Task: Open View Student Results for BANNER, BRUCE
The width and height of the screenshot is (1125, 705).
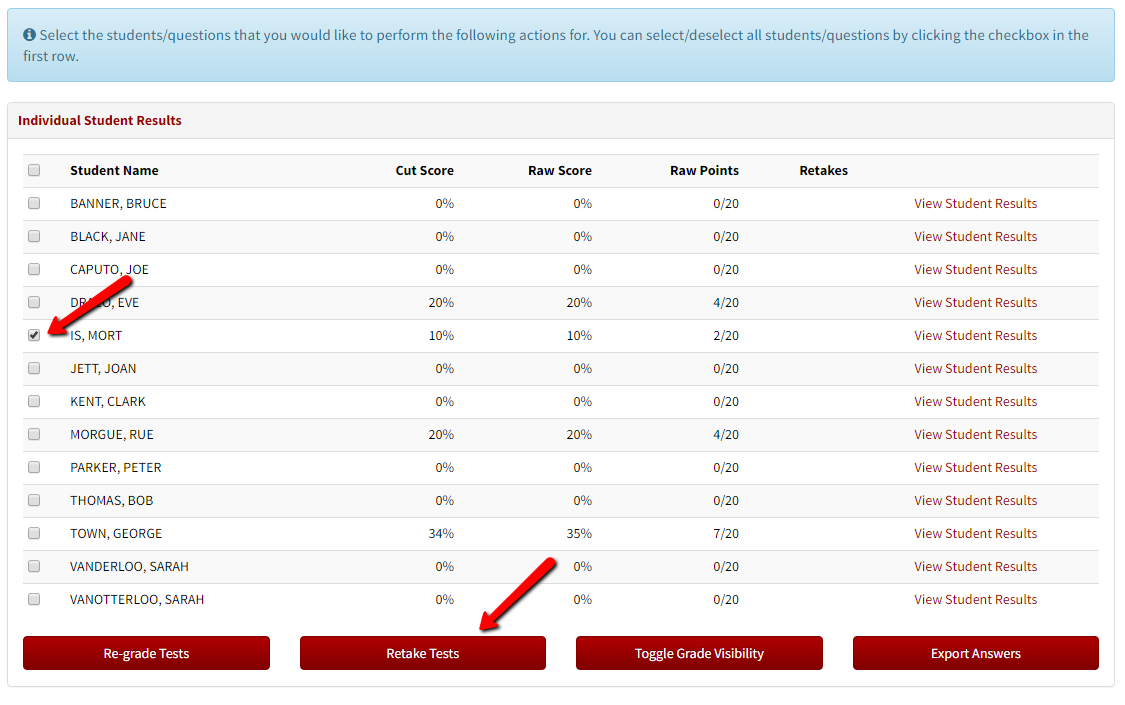Action: point(975,203)
